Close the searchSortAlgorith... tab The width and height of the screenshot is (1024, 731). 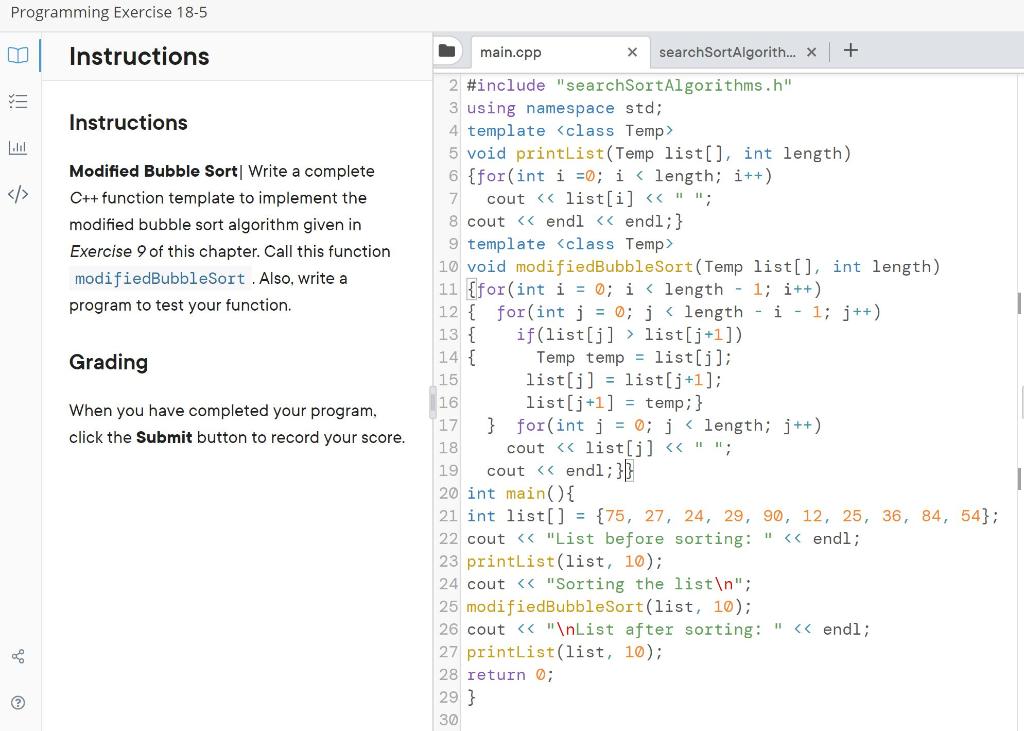tap(811, 52)
